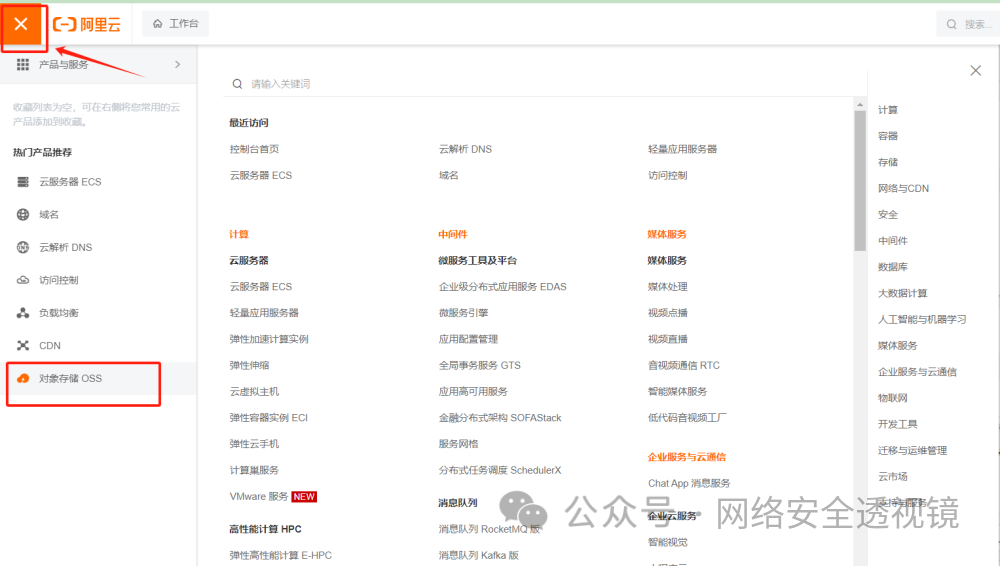Open 应用高可用服务 product

(x=473, y=391)
